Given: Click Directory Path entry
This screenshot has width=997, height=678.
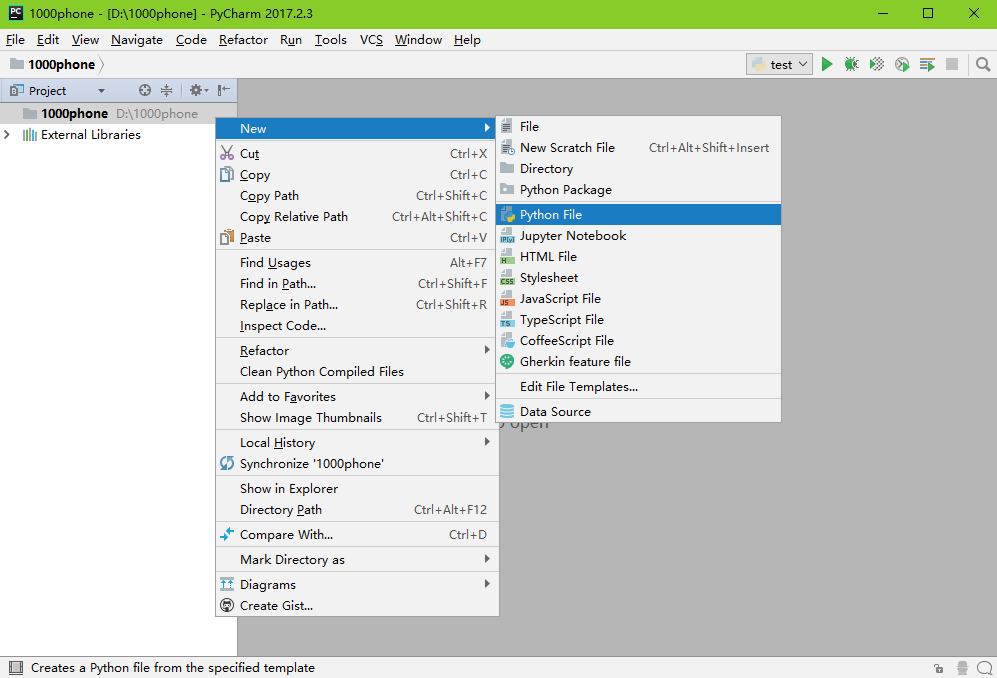Looking at the screenshot, I should (x=357, y=509).
